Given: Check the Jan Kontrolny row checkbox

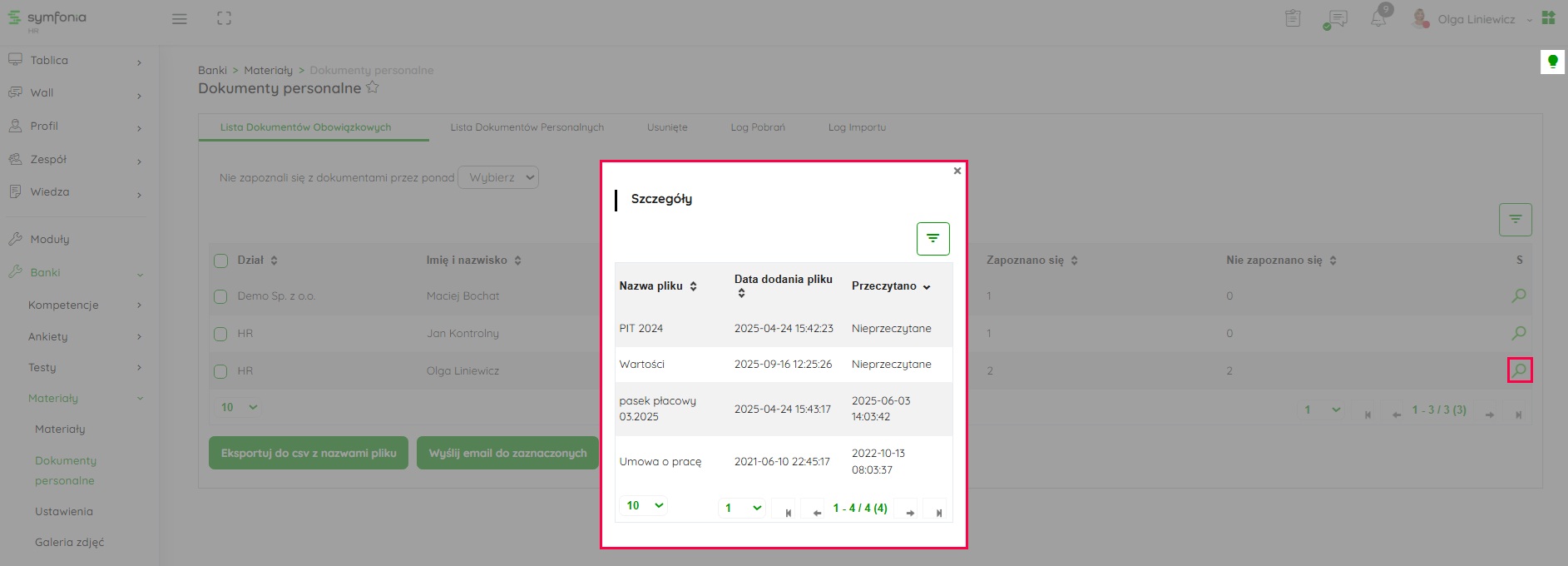Looking at the screenshot, I should (220, 334).
